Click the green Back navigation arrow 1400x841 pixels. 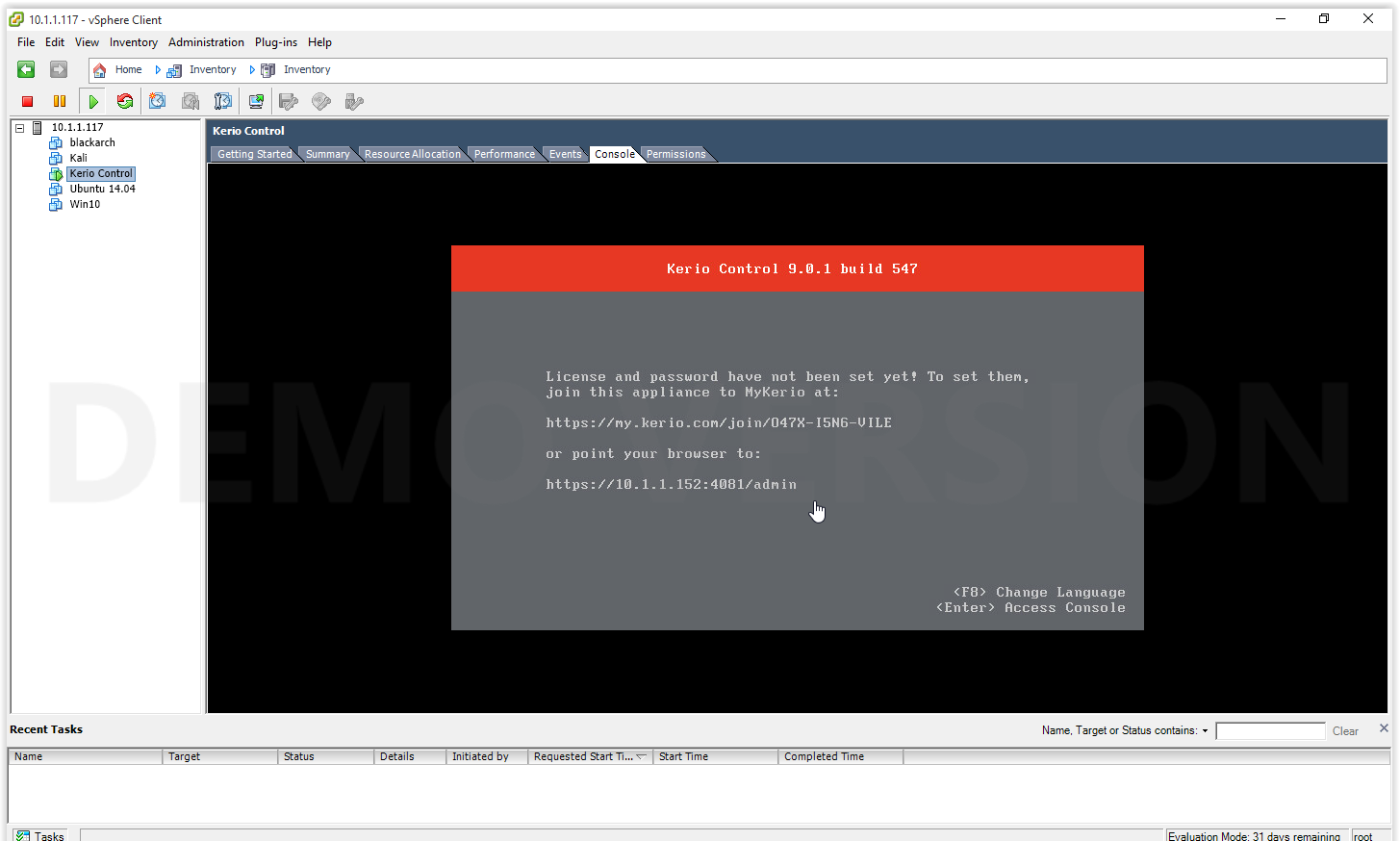[26, 69]
